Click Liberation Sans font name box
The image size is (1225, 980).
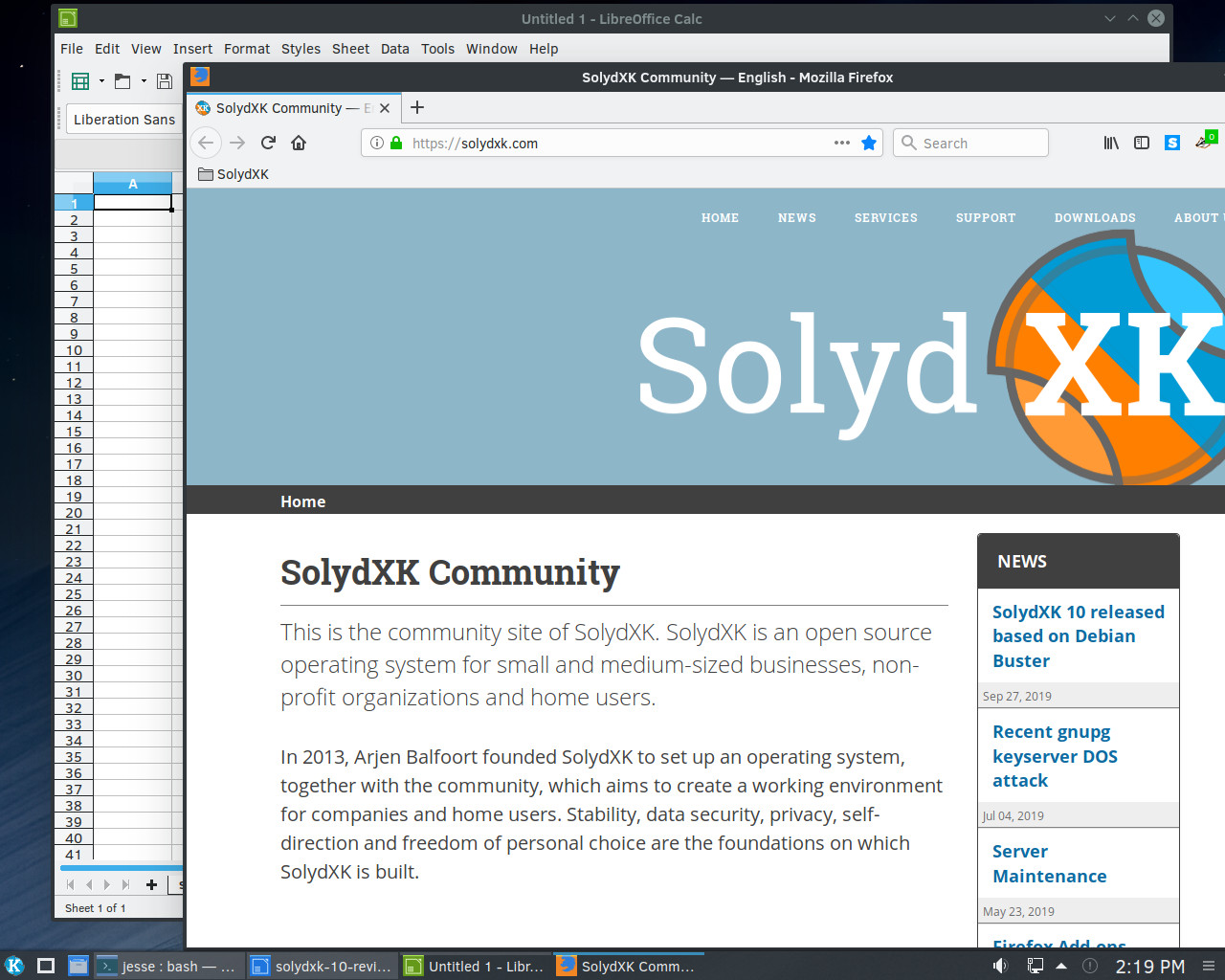(x=124, y=120)
